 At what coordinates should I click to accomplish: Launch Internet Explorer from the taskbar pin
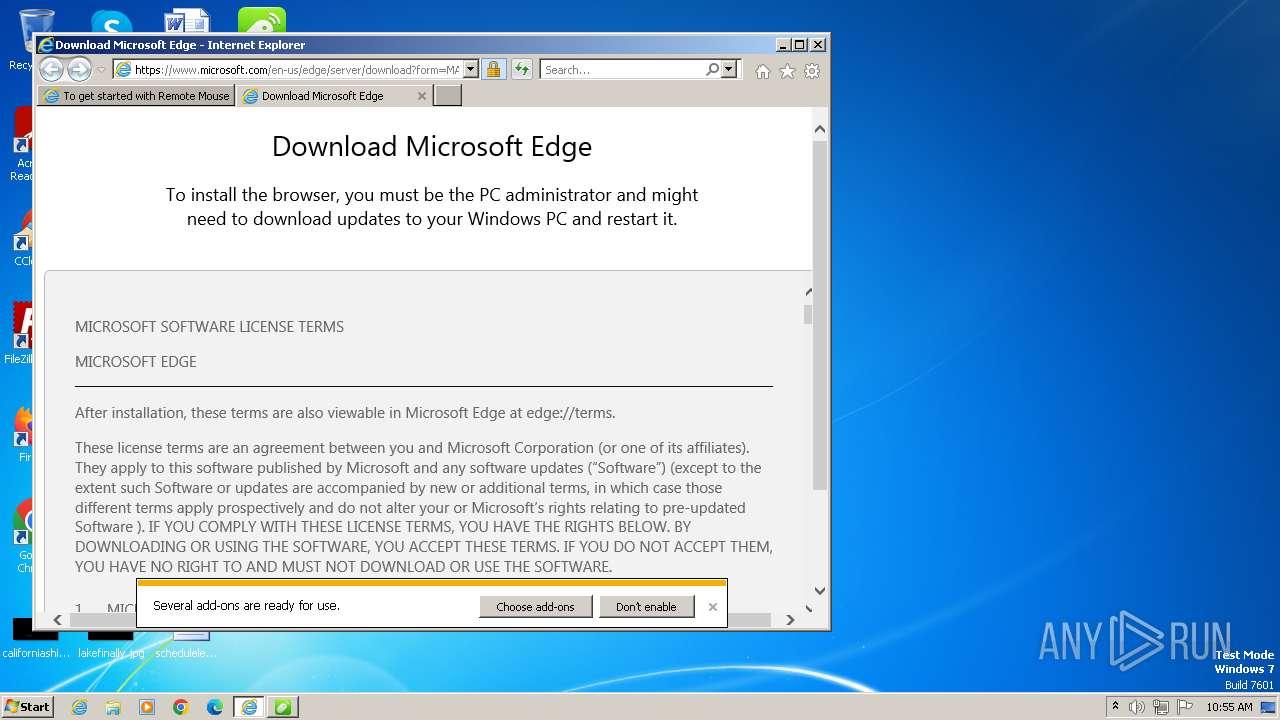pyautogui.click(x=79, y=707)
